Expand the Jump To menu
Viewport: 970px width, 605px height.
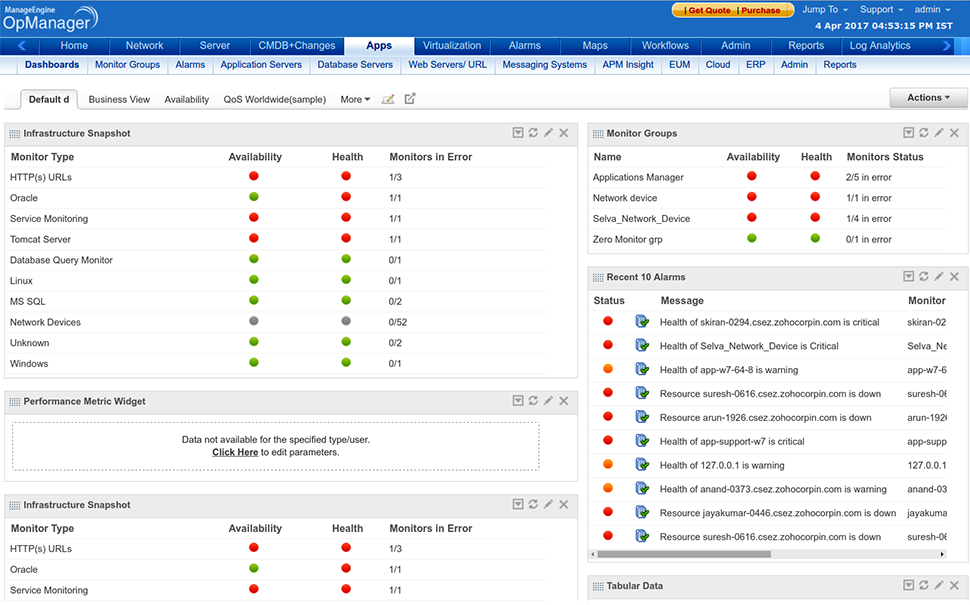point(824,10)
